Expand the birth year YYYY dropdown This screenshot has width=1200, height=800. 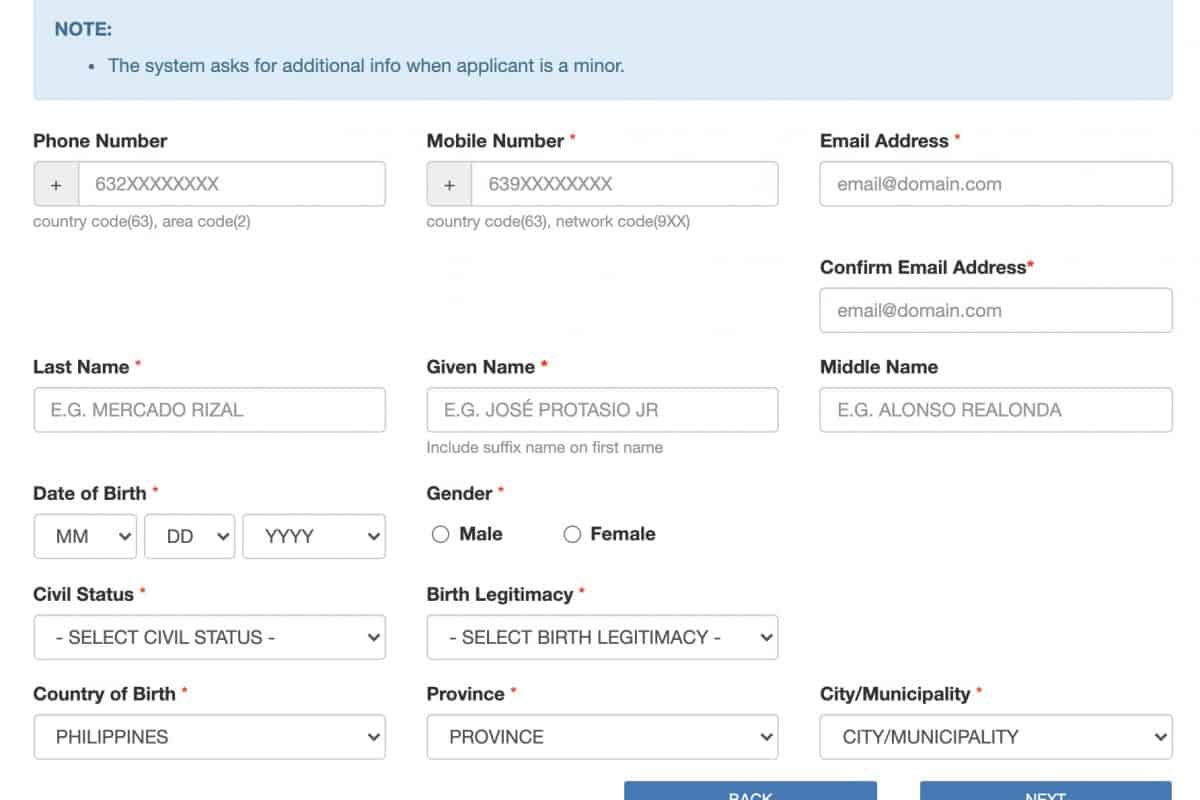tap(313, 537)
